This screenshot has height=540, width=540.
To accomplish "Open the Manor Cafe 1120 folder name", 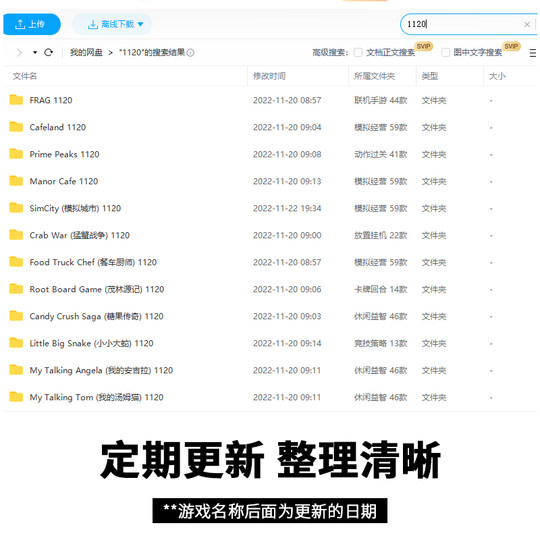I will [64, 181].
